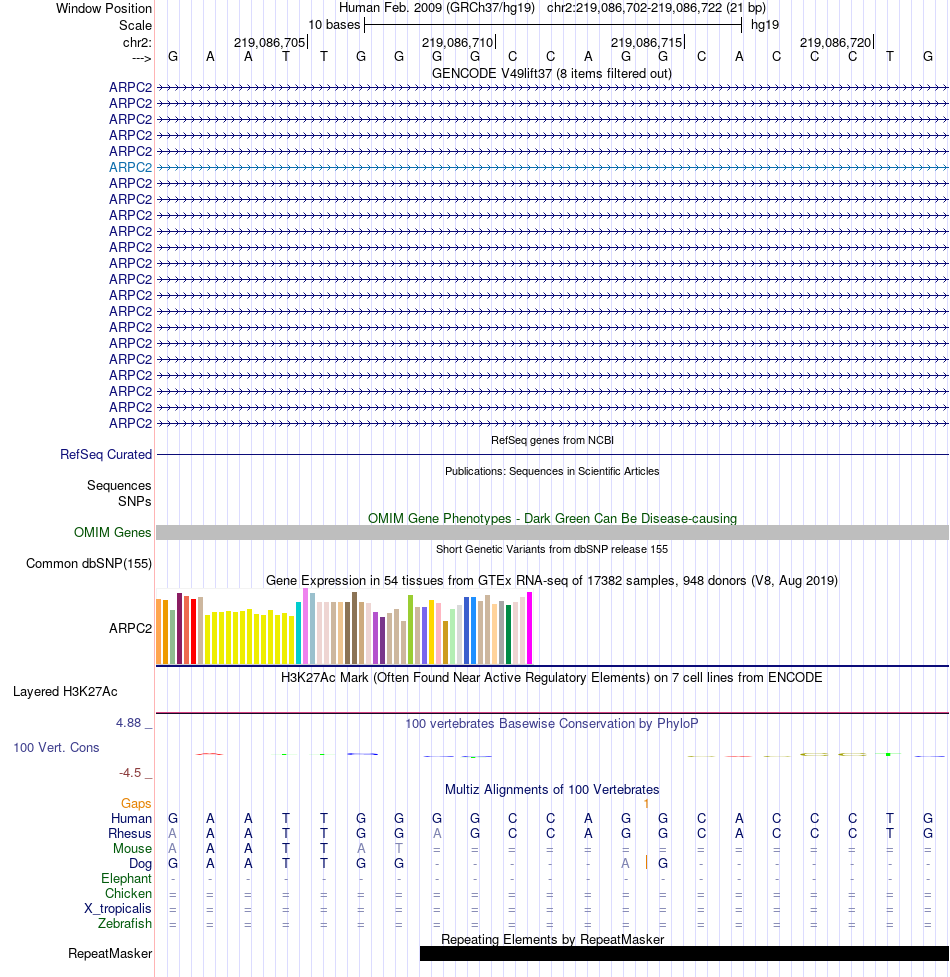The width and height of the screenshot is (950, 977).
Task: Select the X_tropicalis alignment row label
Action: coord(118,908)
